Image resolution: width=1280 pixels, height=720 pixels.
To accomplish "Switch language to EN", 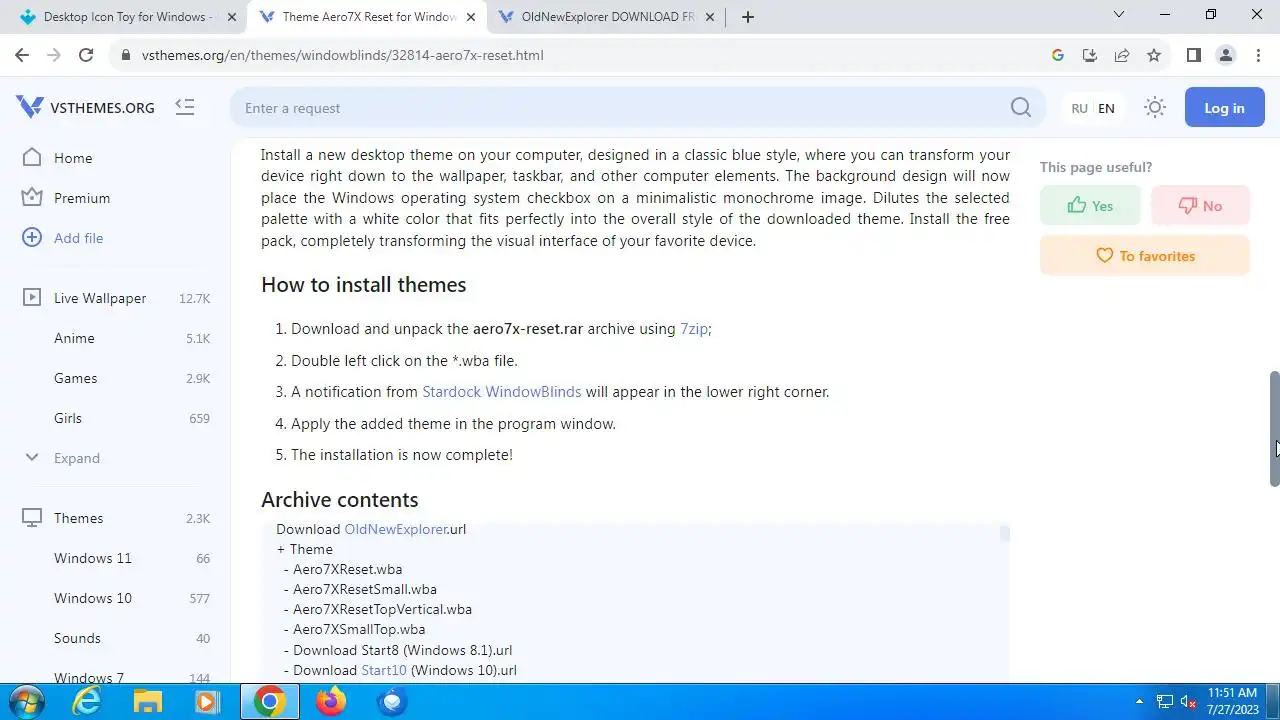I will pyautogui.click(x=1106, y=108).
